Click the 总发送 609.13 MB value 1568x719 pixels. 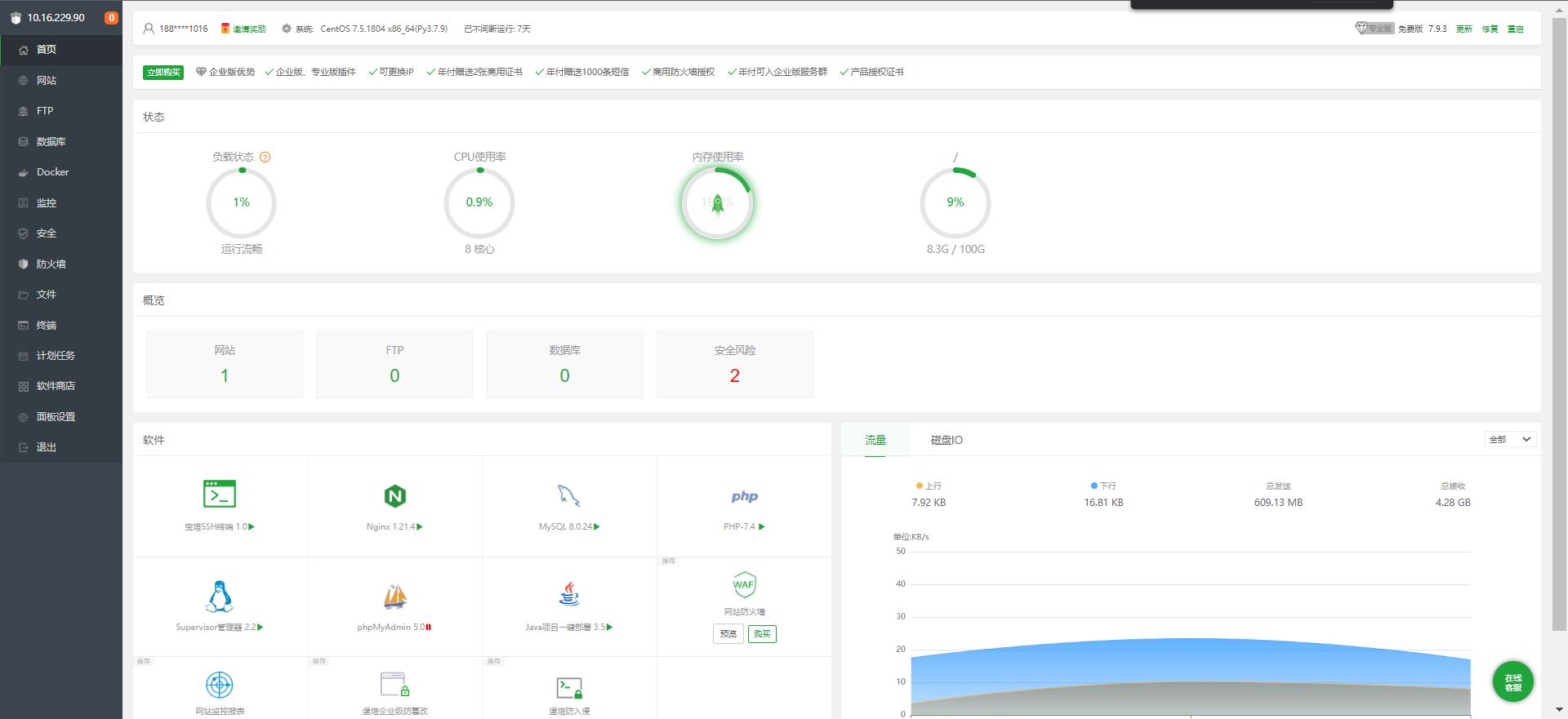[1278, 503]
